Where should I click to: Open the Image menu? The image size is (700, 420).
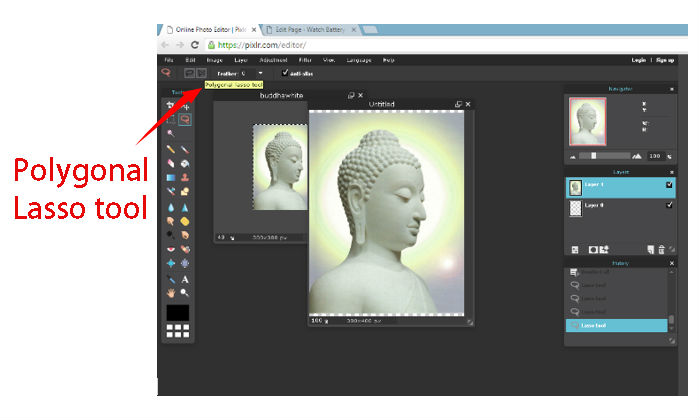pyautogui.click(x=214, y=60)
